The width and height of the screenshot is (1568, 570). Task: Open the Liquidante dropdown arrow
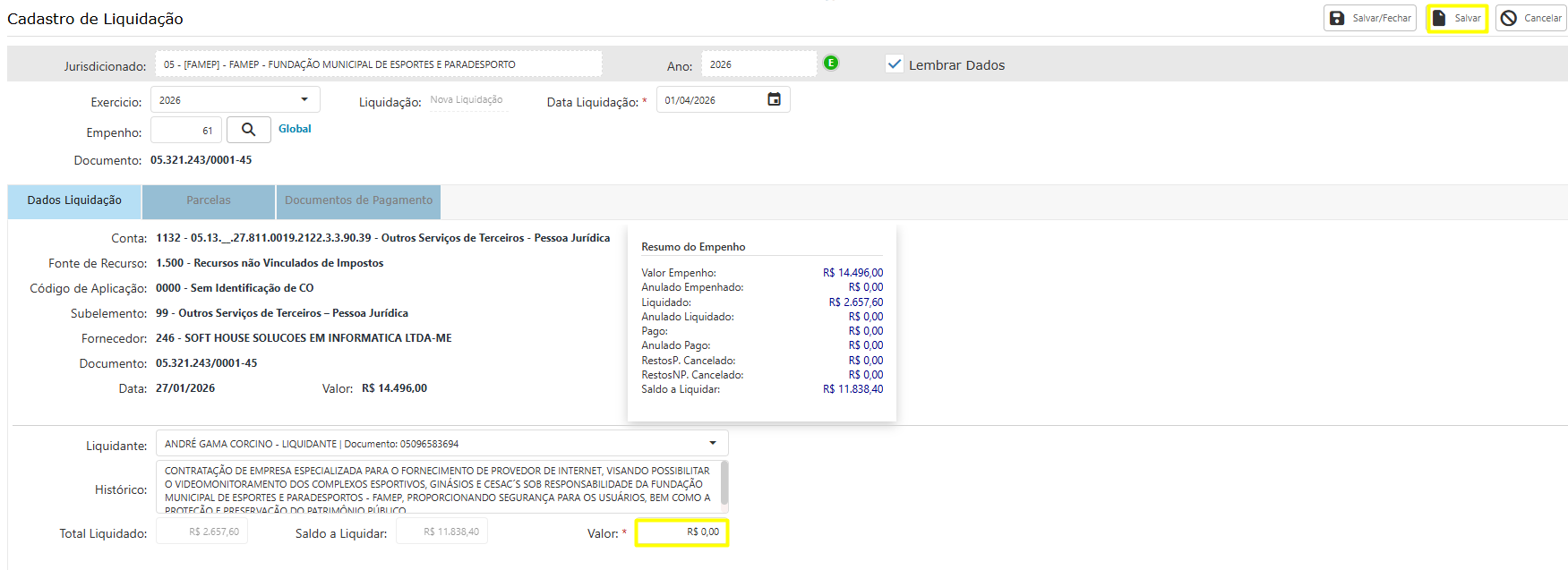click(713, 443)
